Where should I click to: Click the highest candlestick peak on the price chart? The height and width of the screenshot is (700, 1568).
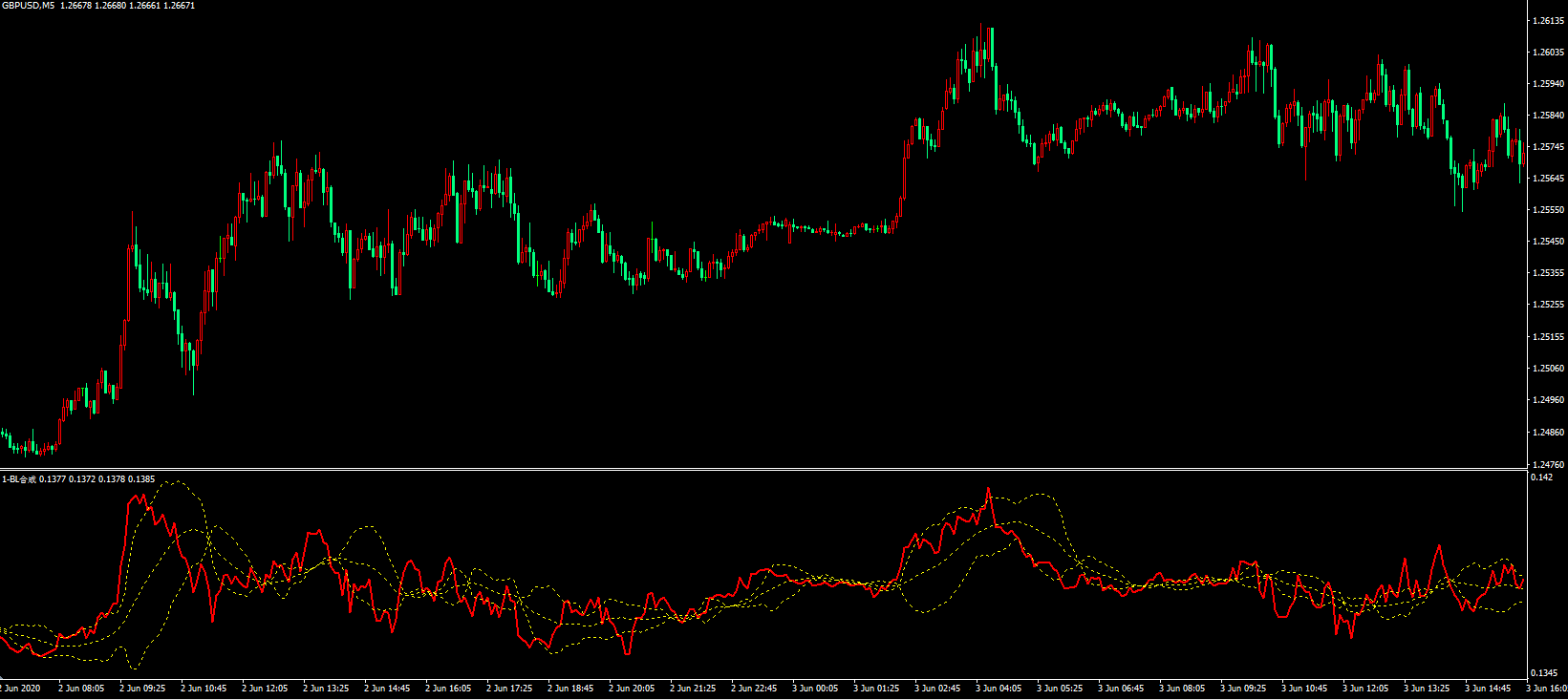point(981,27)
